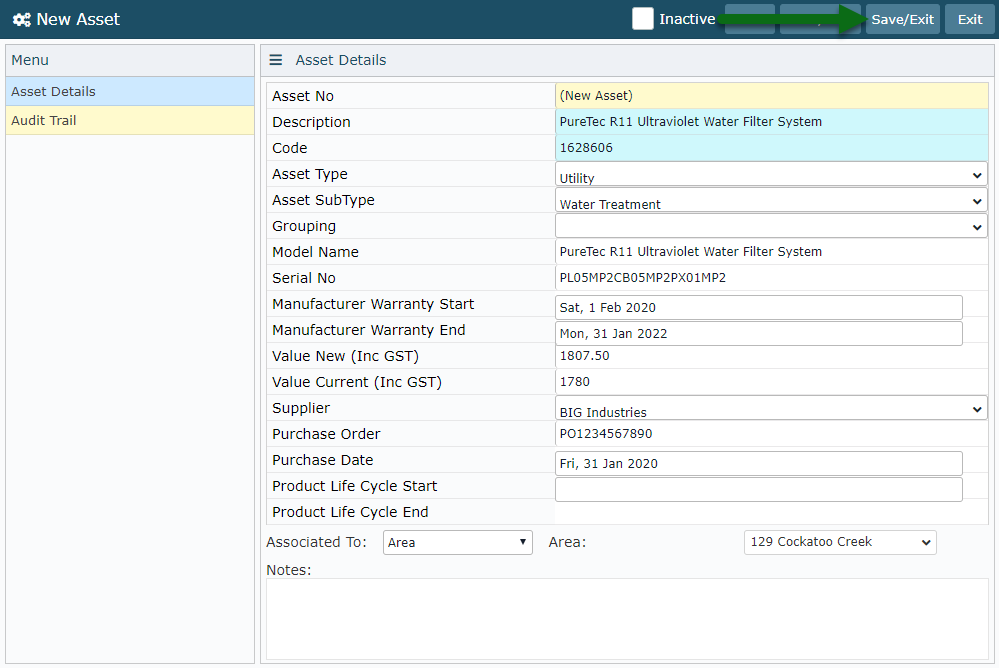Viewport: 999px width, 668px height.
Task: Click the Associated To: label
Action: [x=317, y=542]
